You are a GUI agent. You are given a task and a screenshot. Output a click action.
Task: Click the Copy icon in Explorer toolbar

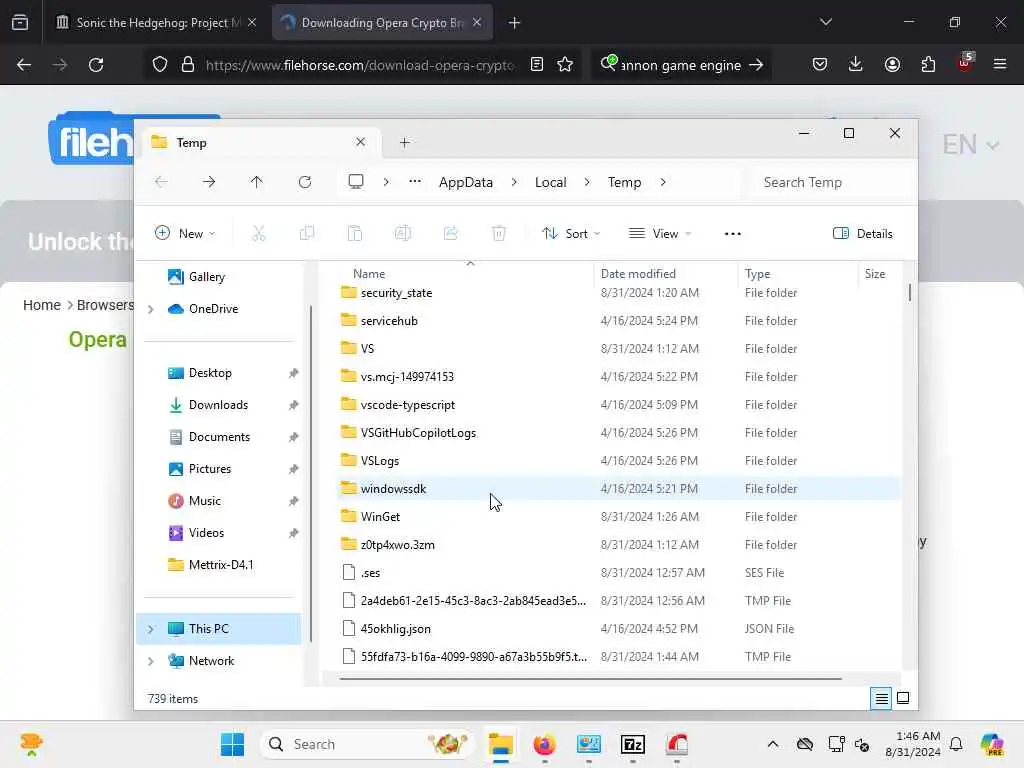pyautogui.click(x=307, y=233)
